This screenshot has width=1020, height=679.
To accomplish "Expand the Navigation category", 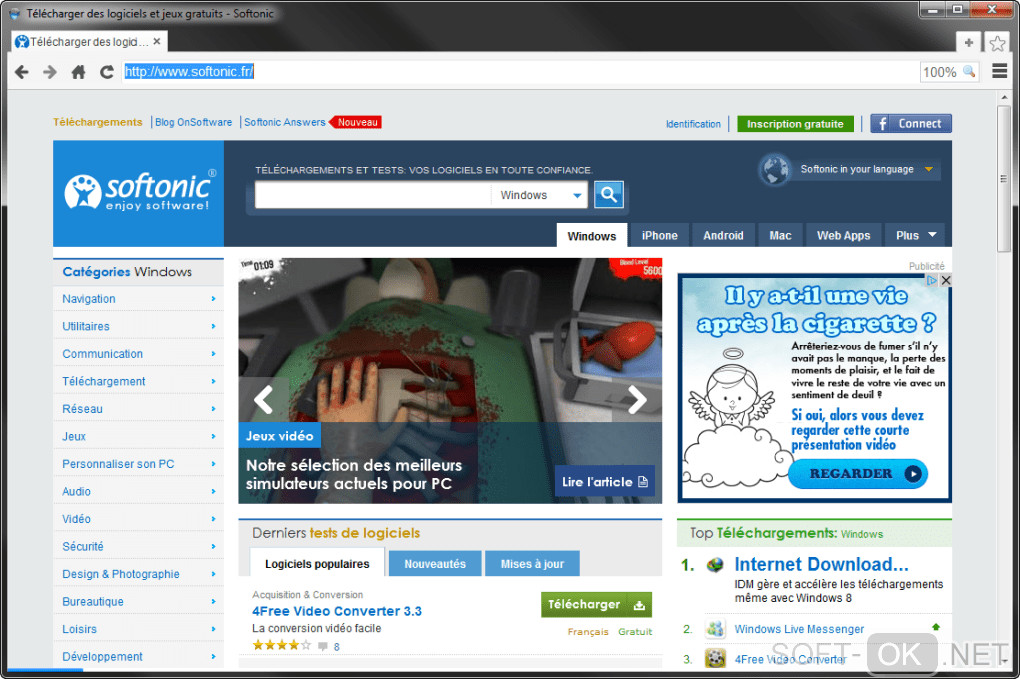I will (213, 299).
